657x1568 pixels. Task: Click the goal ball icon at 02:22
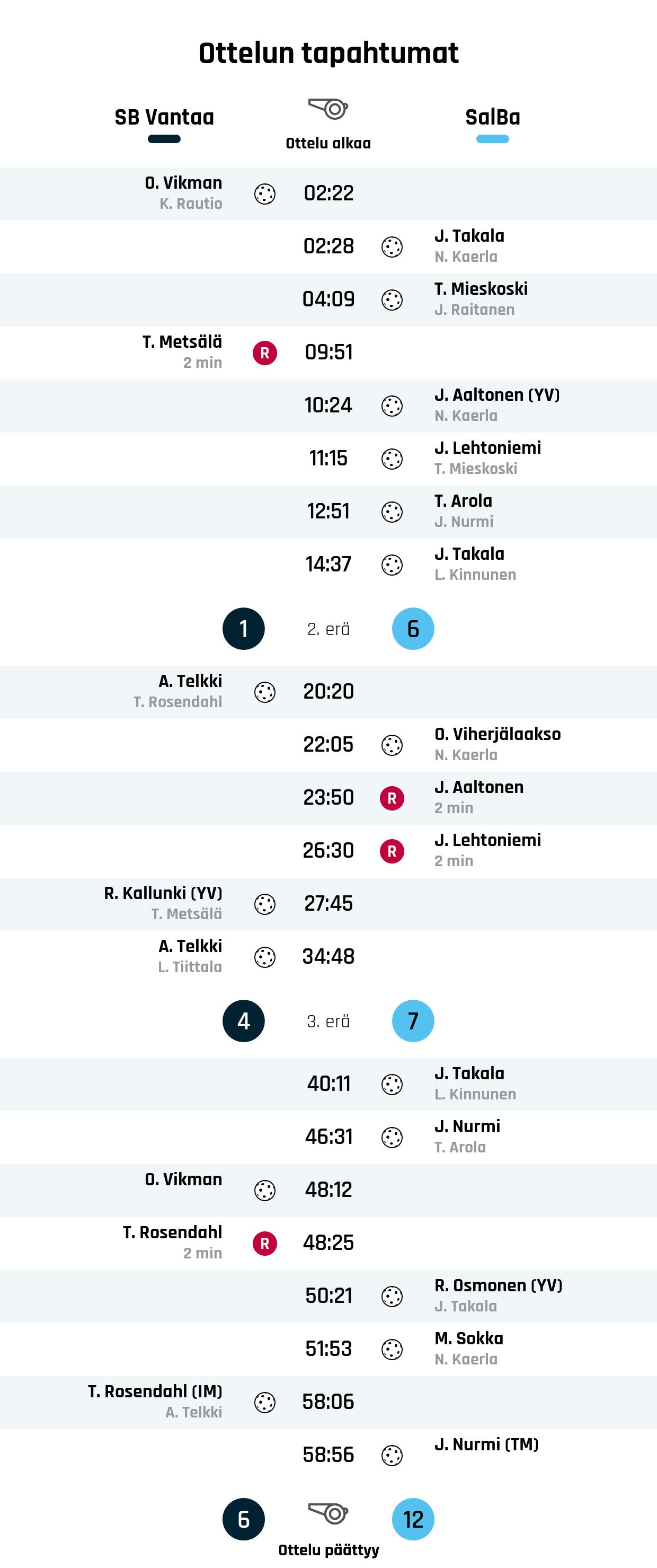pyautogui.click(x=264, y=194)
